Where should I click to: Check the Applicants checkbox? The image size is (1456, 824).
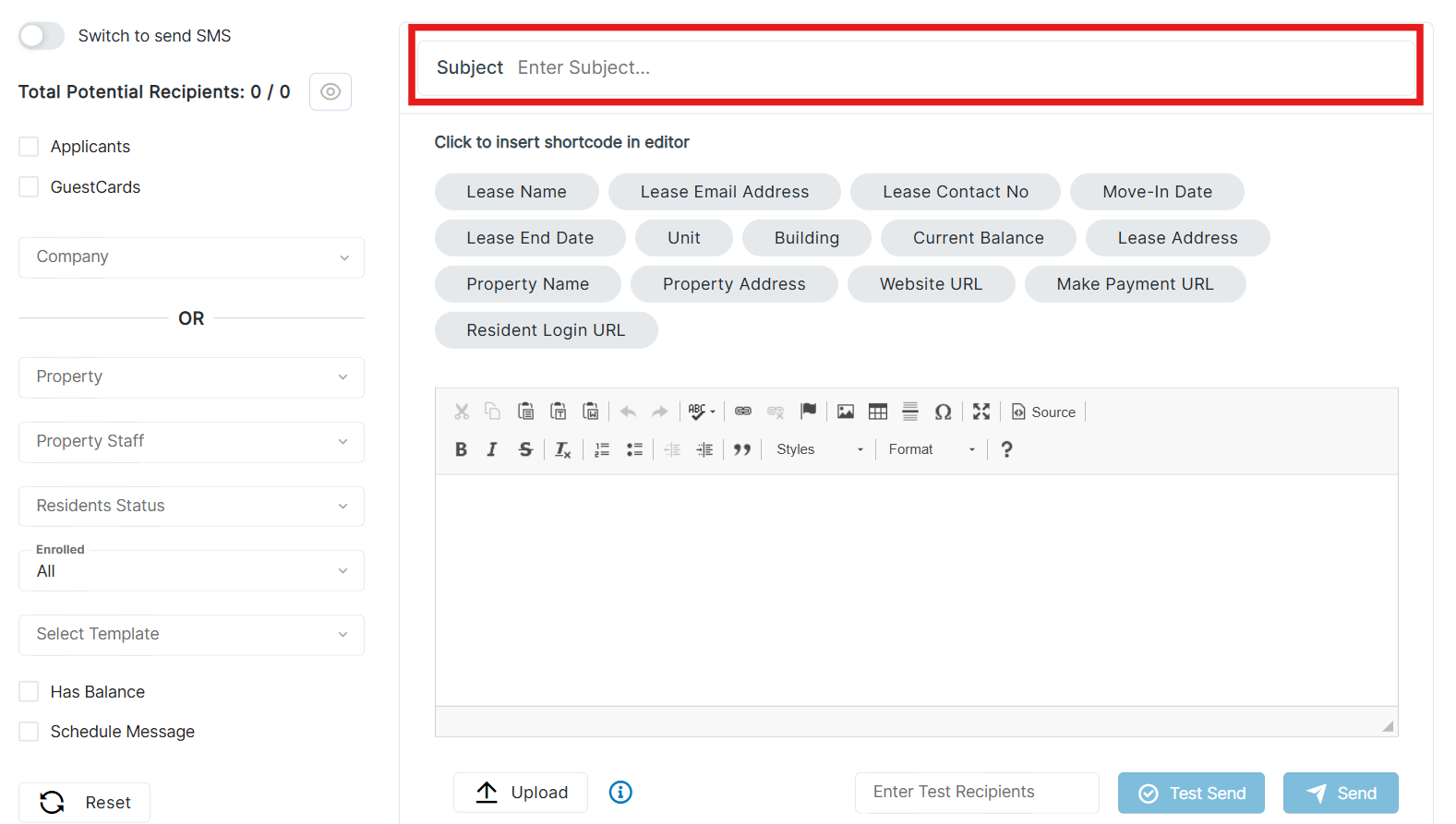coord(30,147)
